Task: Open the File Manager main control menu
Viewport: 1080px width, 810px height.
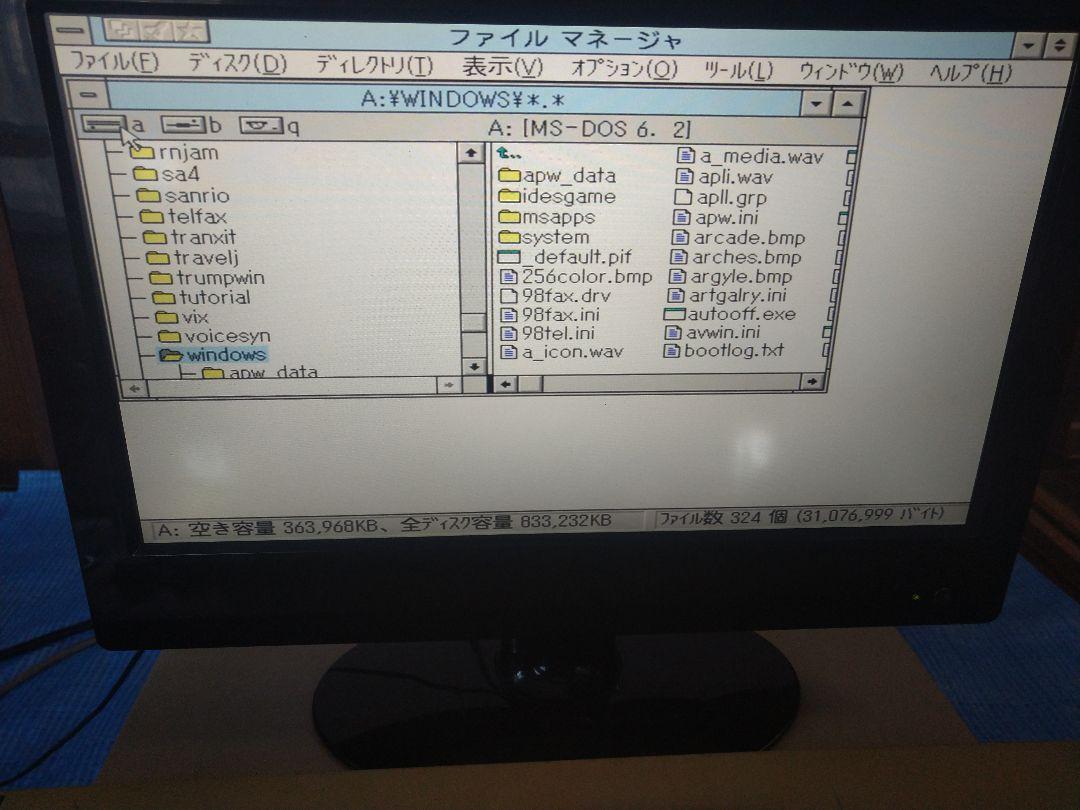Action: pos(70,30)
